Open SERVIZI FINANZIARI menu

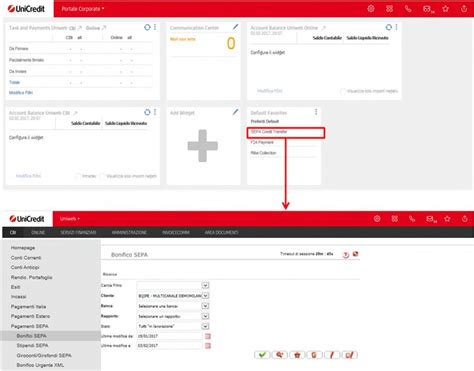(x=78, y=232)
